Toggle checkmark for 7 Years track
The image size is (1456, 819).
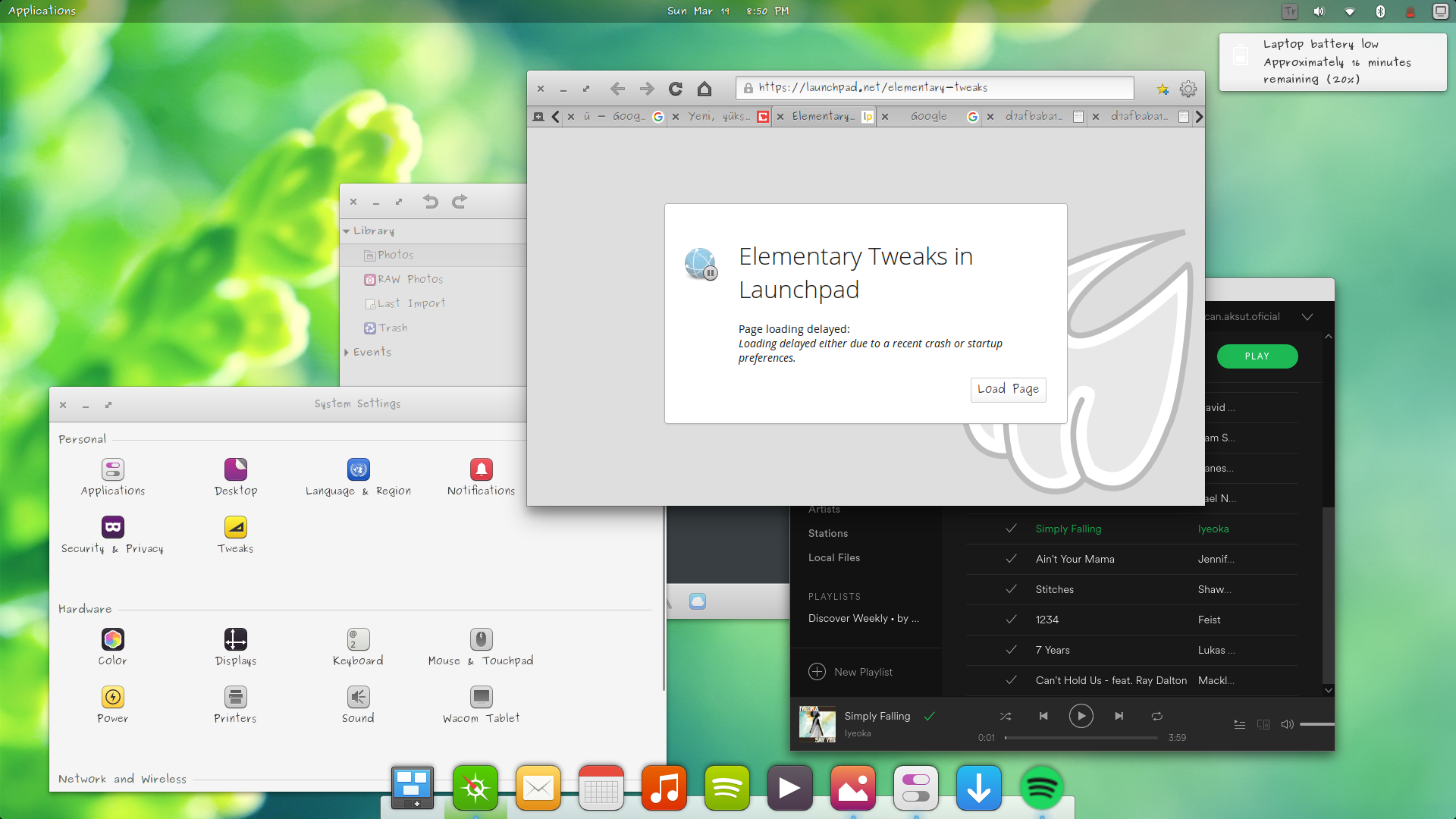1011,650
